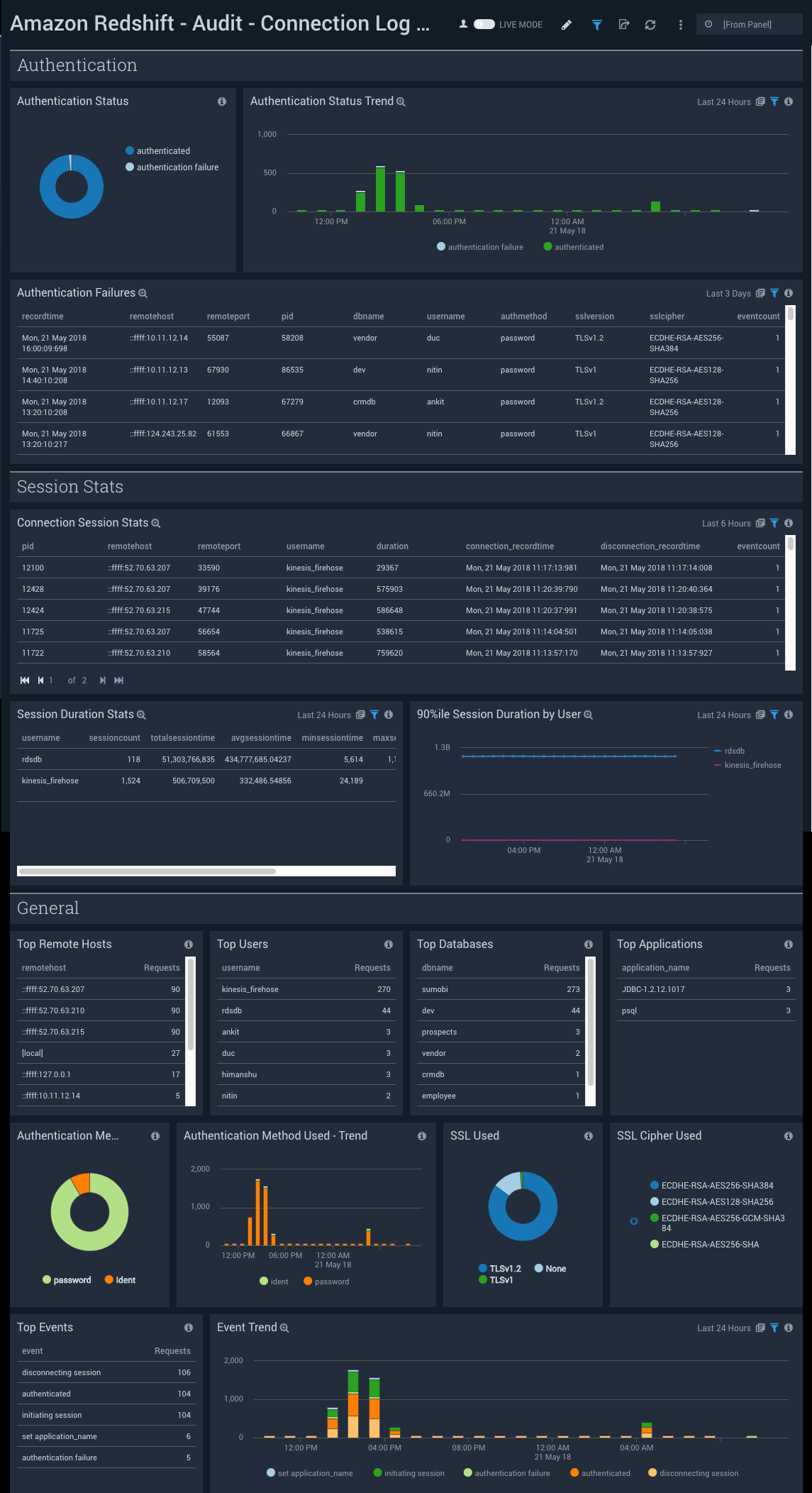812x1493 pixels.
Task: Open the From Panel time range selector
Action: coord(748,25)
